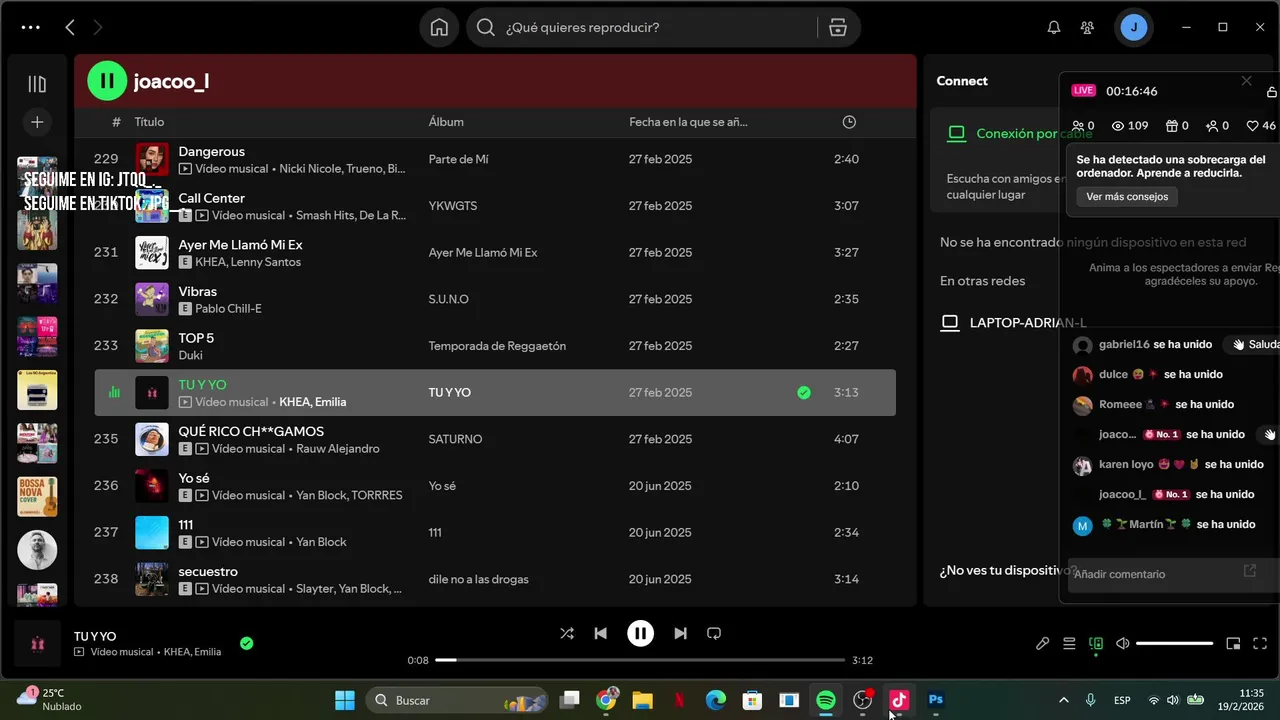
Task: Toggle shuffle in the player bar
Action: pos(567,633)
